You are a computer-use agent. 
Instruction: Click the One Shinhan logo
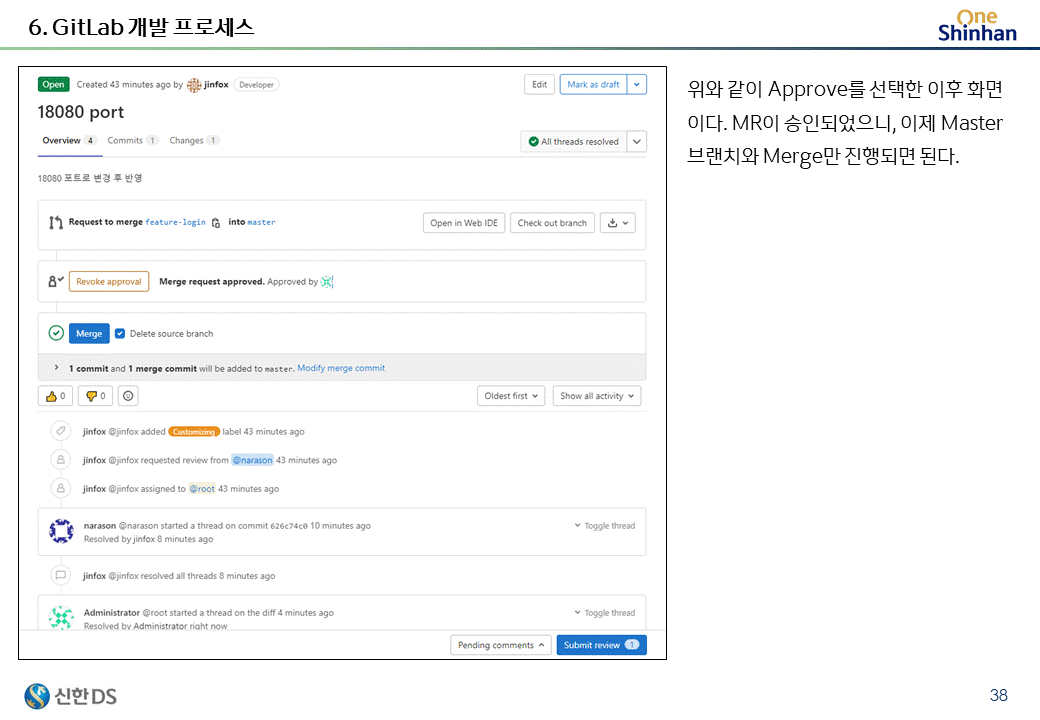click(977, 25)
